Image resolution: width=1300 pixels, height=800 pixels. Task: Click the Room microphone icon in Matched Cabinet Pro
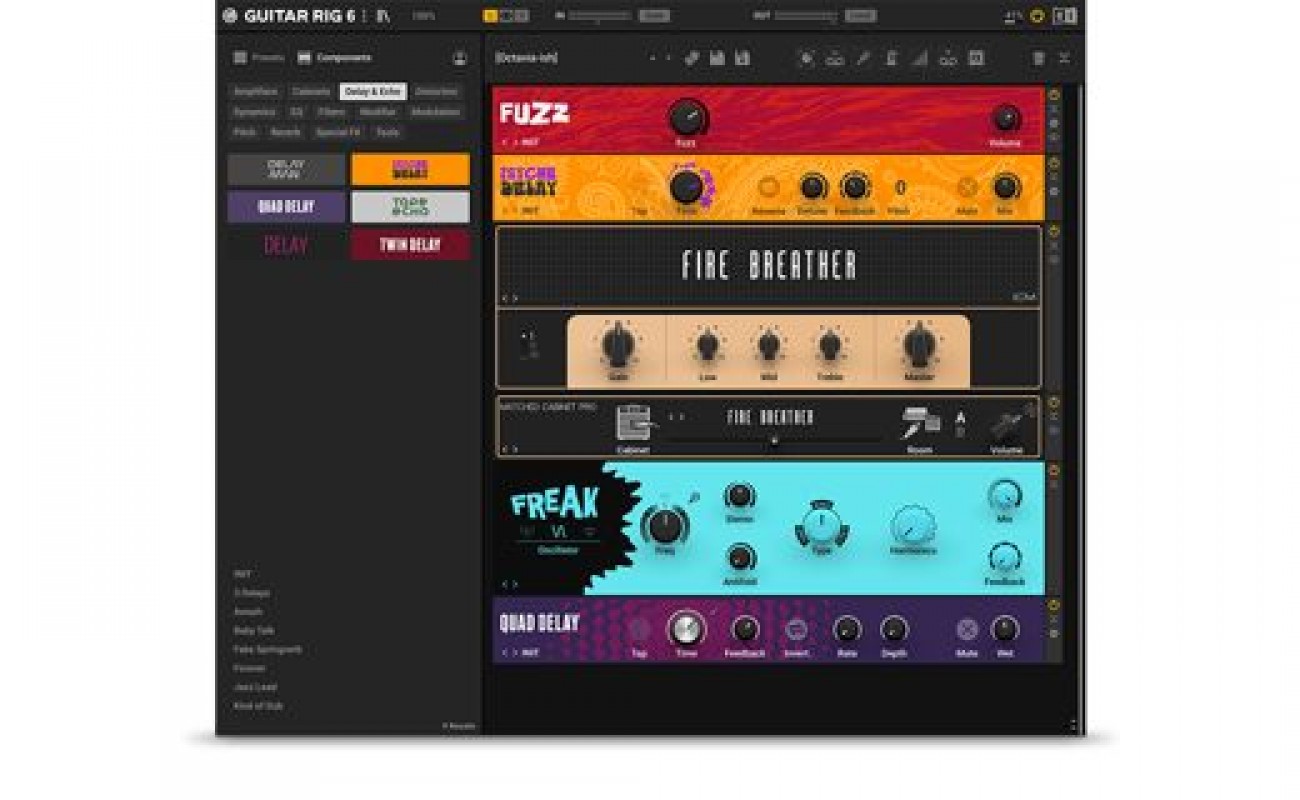click(920, 423)
